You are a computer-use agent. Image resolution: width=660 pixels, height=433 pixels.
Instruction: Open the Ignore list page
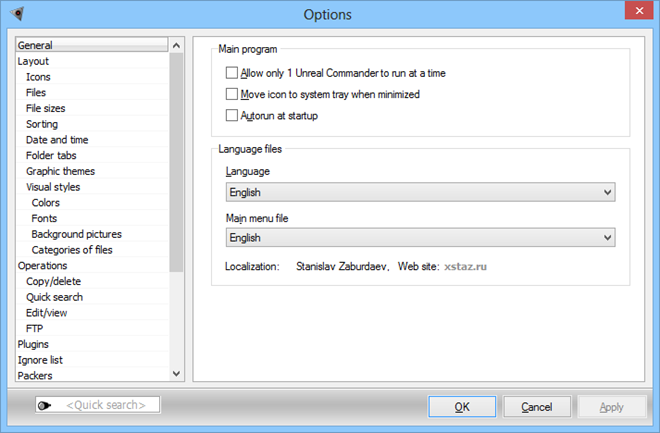point(92,360)
